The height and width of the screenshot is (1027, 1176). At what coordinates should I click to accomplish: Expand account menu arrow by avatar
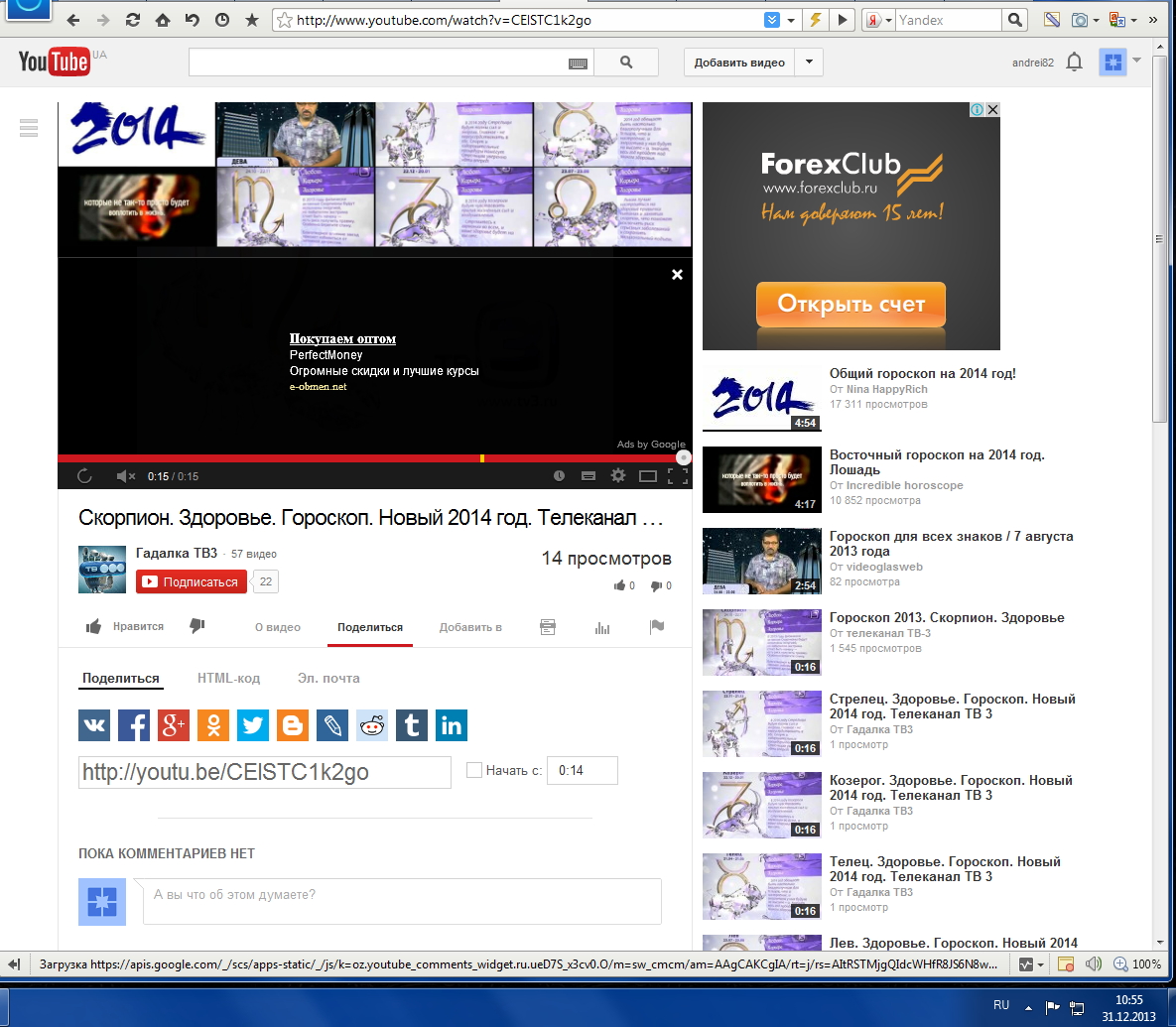point(1137,60)
